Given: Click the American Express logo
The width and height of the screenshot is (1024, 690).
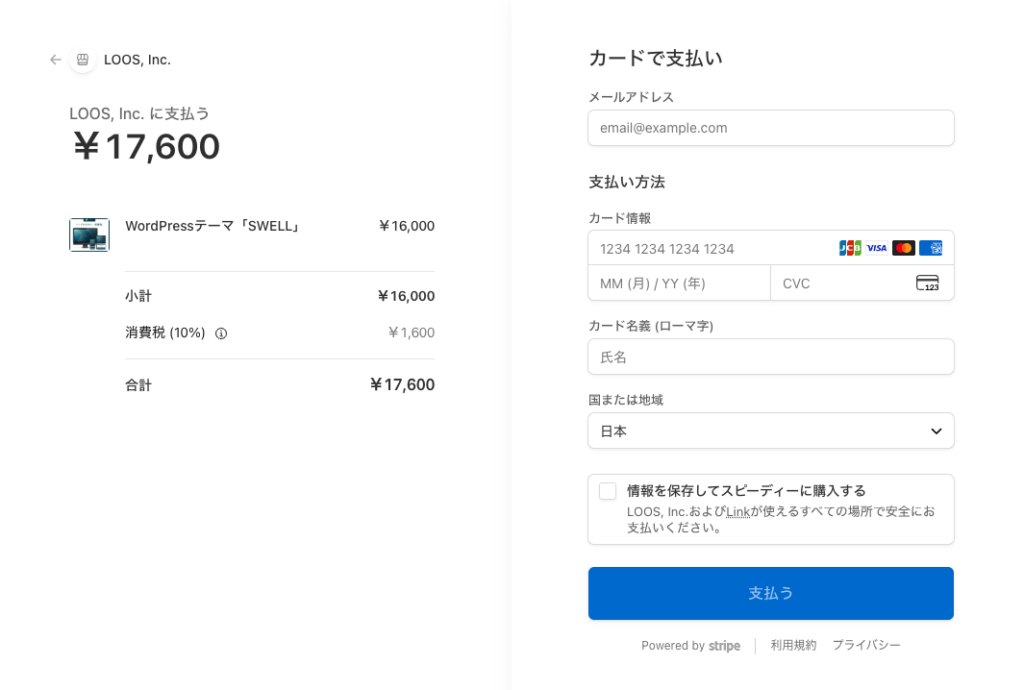Looking at the screenshot, I should [x=931, y=248].
